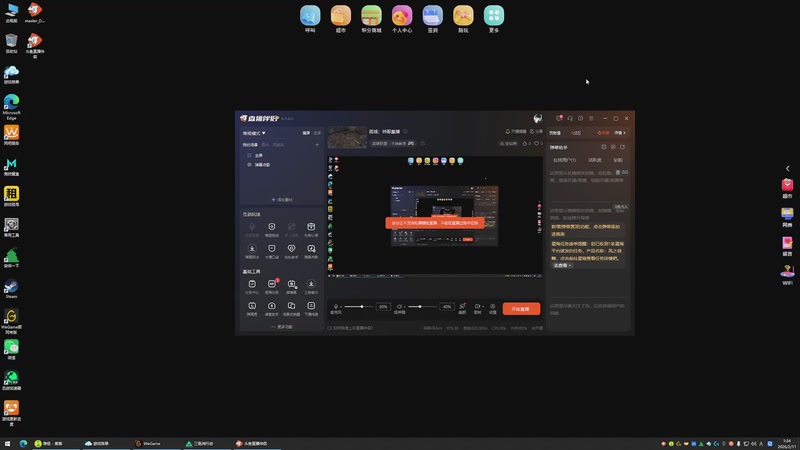Open the 设置 settings icon beside 开始直播

[x=493, y=308]
